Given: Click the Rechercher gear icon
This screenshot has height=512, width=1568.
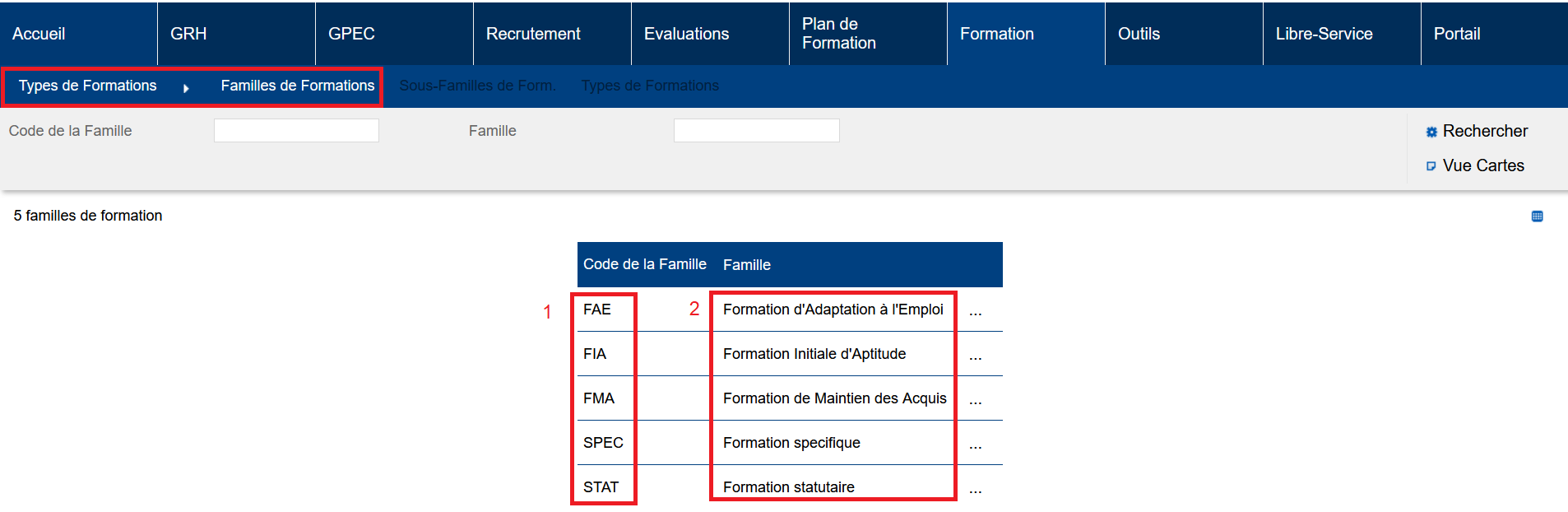Looking at the screenshot, I should click(x=1431, y=132).
